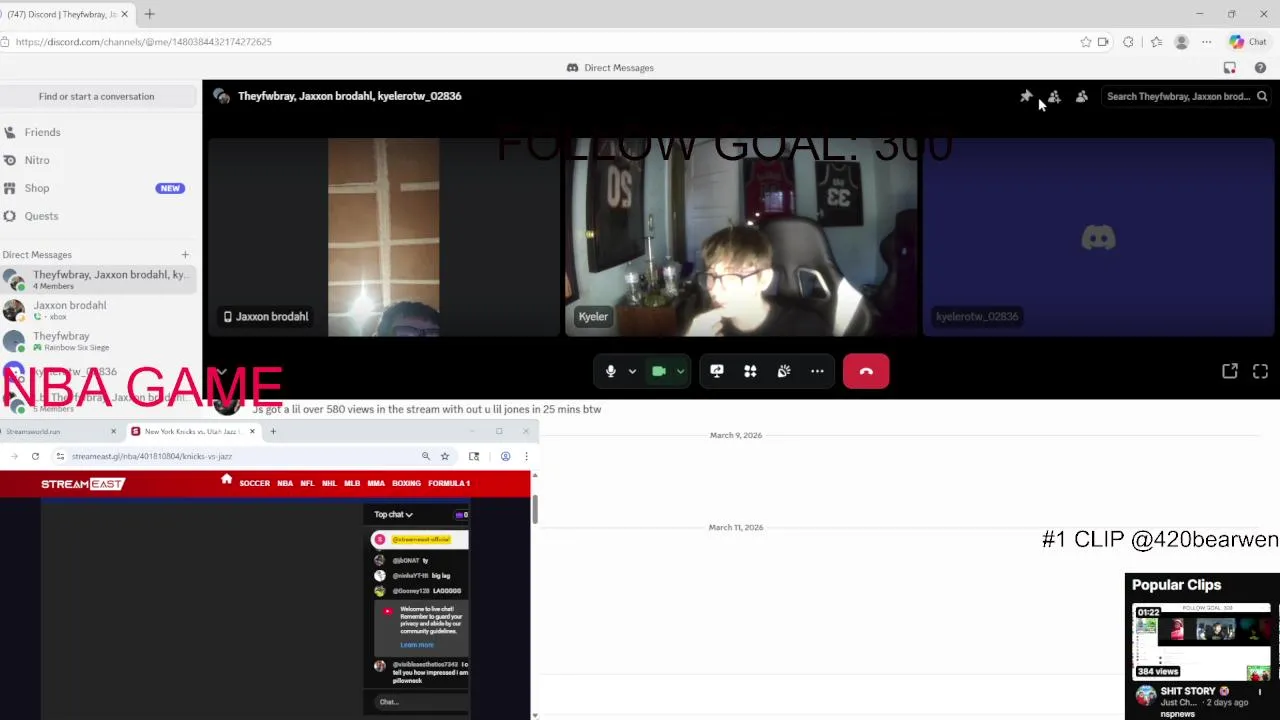Reload the StreamEast page in Chrome

[35, 456]
